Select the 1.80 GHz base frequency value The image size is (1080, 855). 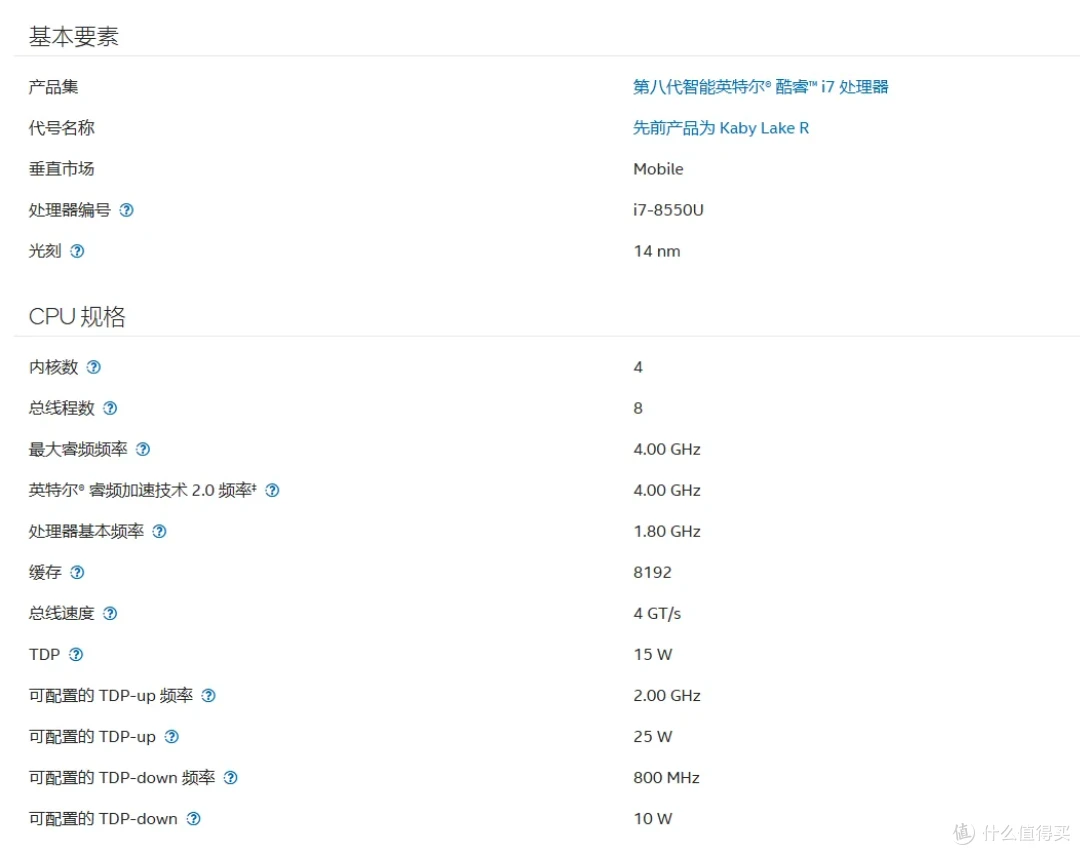667,532
